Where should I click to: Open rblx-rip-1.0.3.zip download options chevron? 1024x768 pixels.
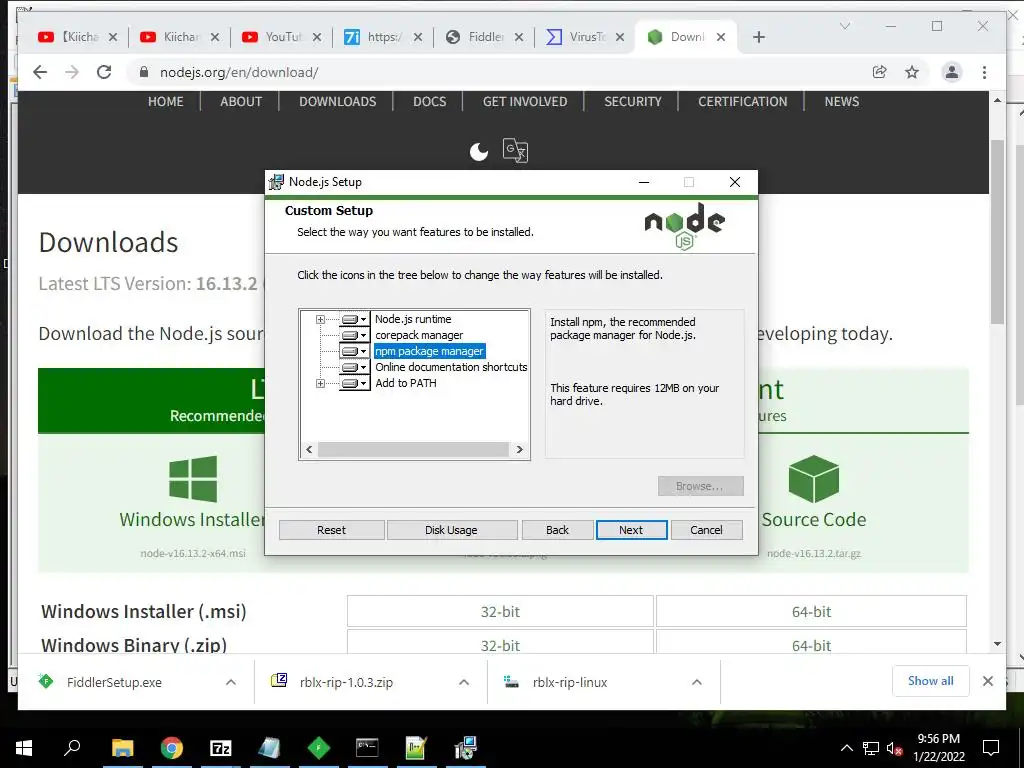pyautogui.click(x=464, y=682)
